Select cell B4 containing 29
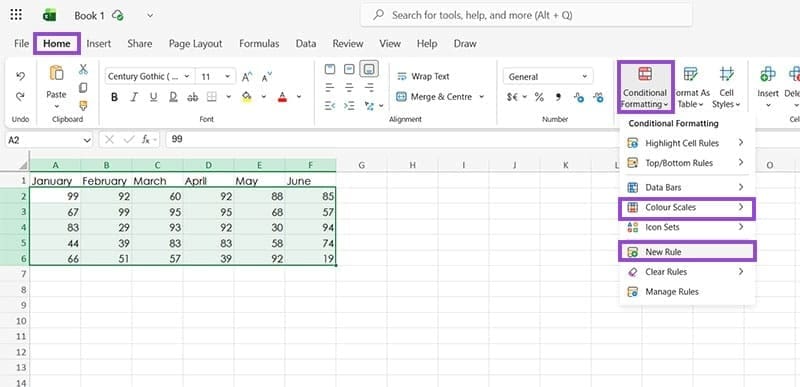 pyautogui.click(x=106, y=227)
